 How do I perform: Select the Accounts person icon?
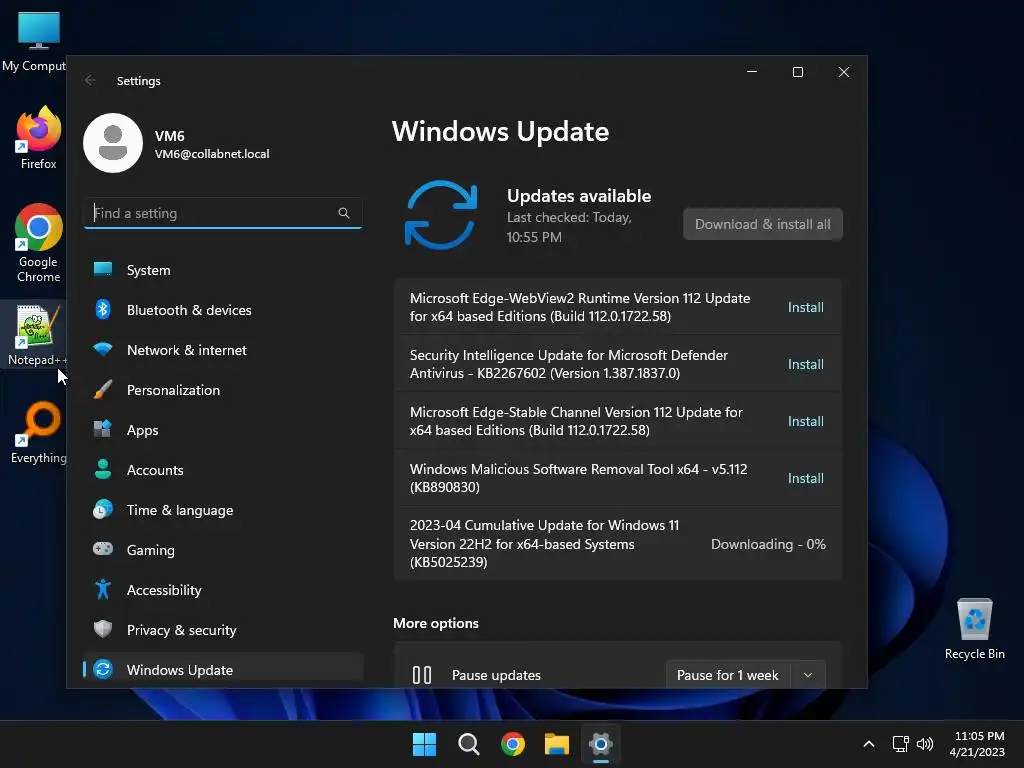[103, 470]
